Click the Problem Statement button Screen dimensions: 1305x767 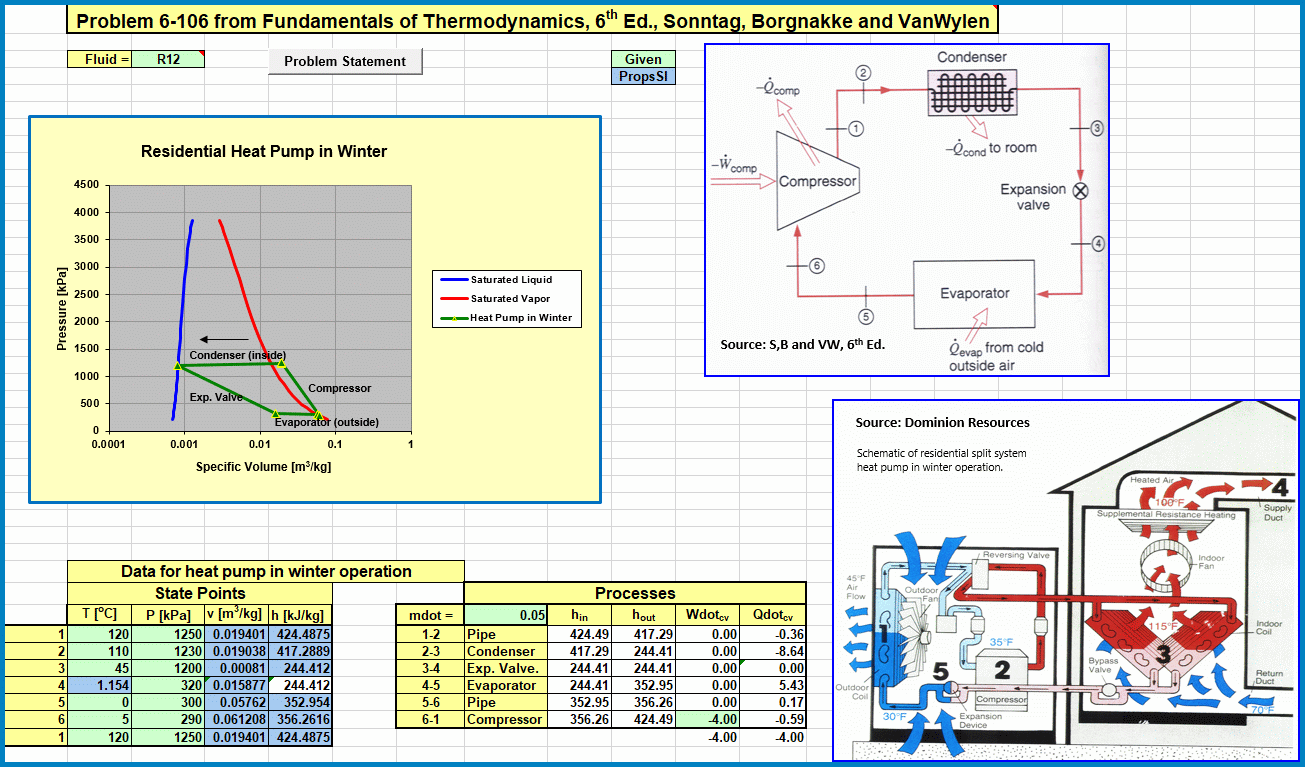pos(345,61)
